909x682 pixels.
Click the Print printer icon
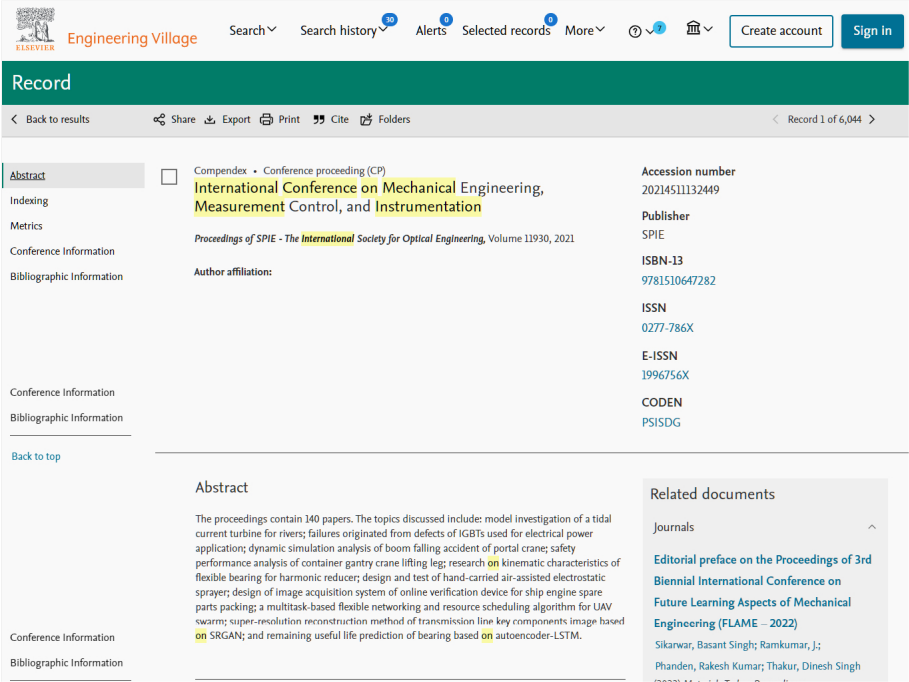pos(266,119)
